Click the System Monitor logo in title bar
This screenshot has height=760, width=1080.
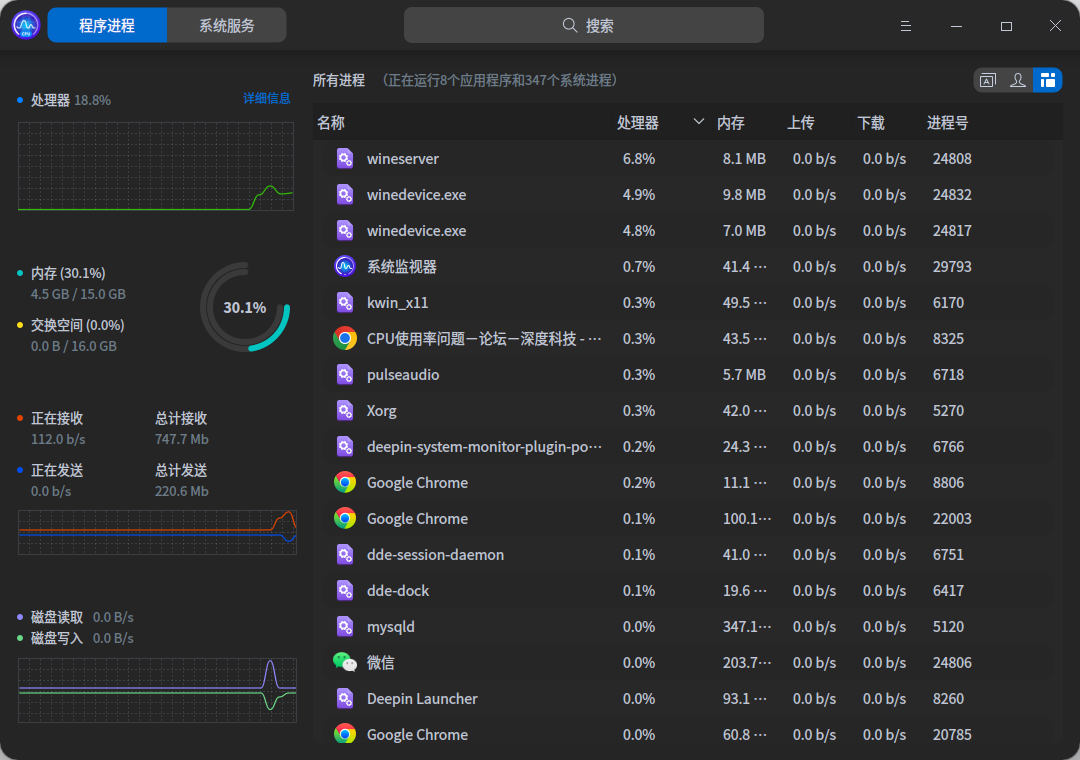(26, 25)
